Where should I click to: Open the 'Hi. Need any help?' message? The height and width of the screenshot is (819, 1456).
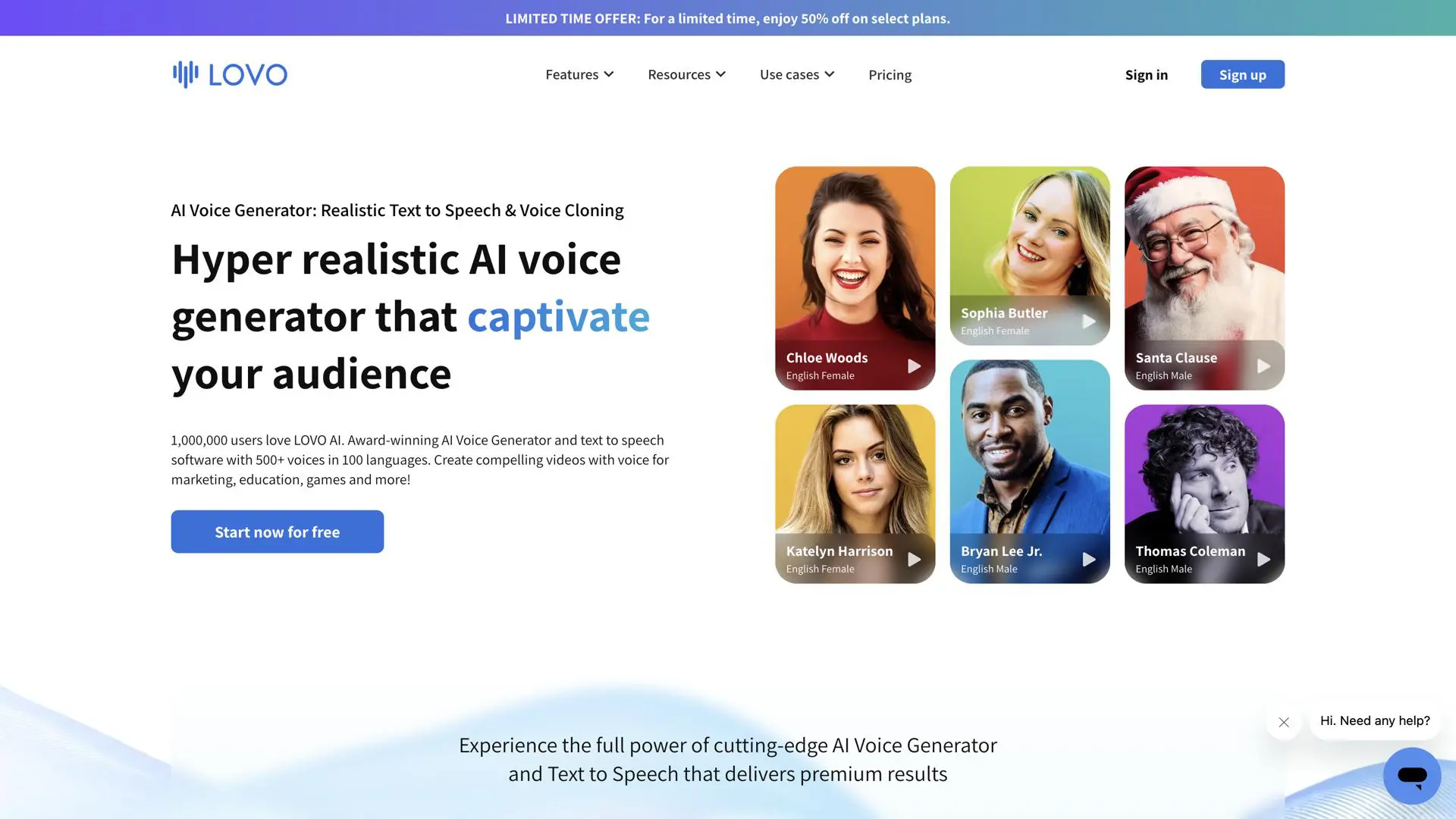click(1375, 720)
